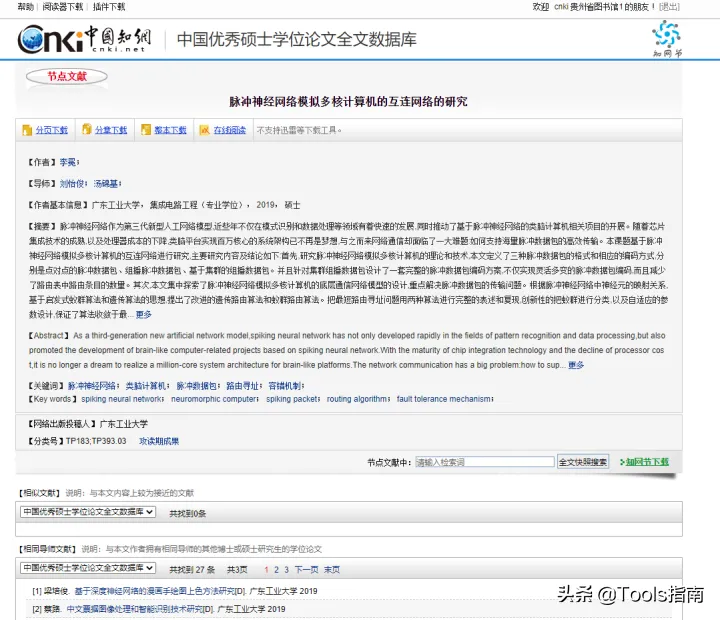Open keyword 容错机制

[x=285, y=386]
